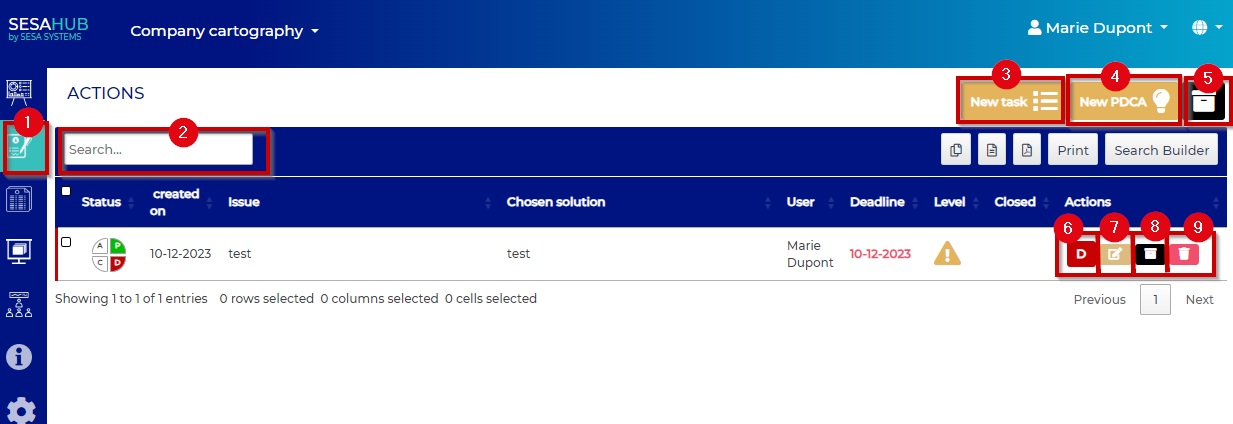Screen dimensions: 1233x424
Task: Go to Next page
Action: 1199,300
